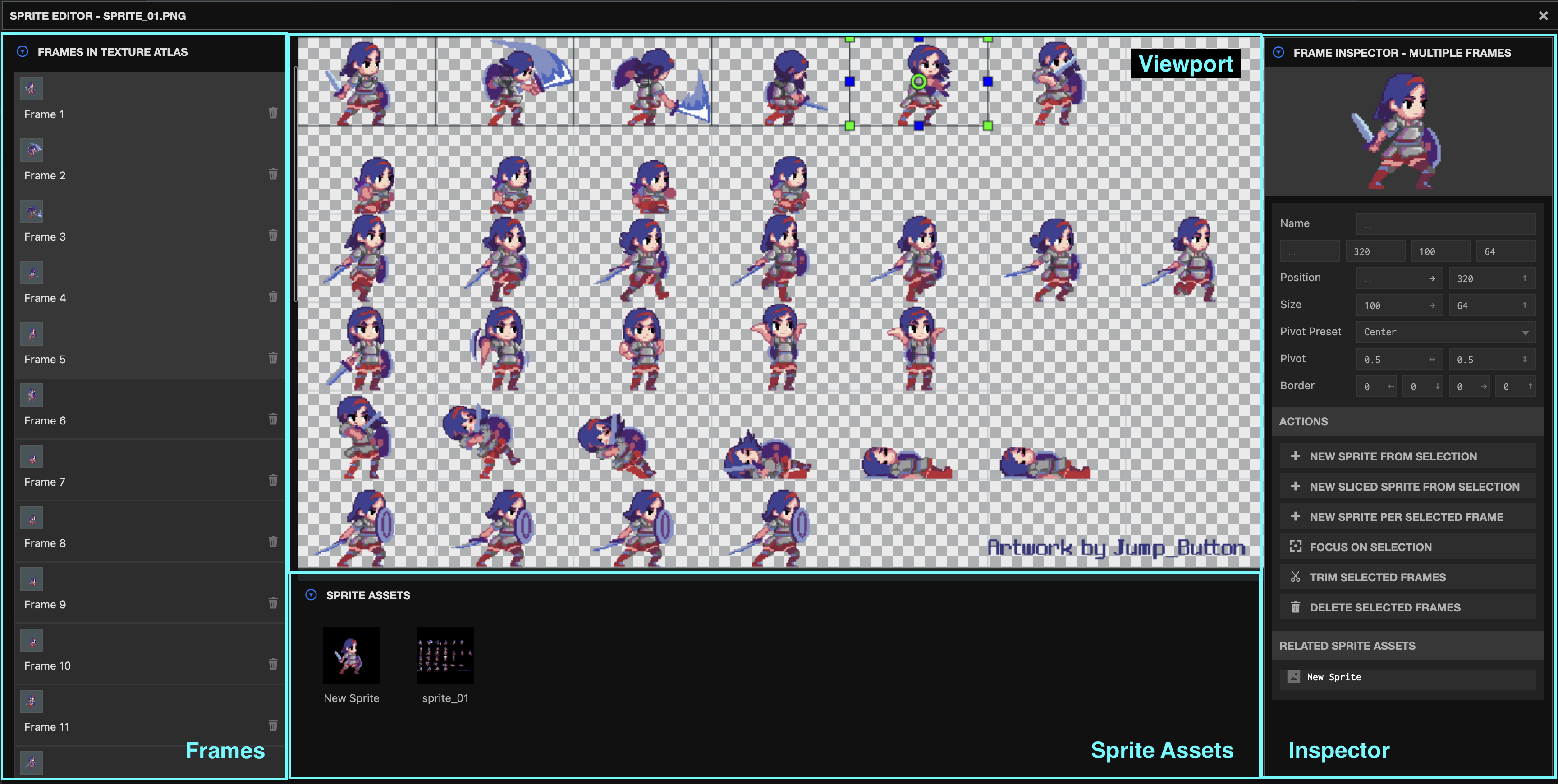Click Delete Selected Frames
Image resolution: width=1558 pixels, height=784 pixels.
(1407, 607)
